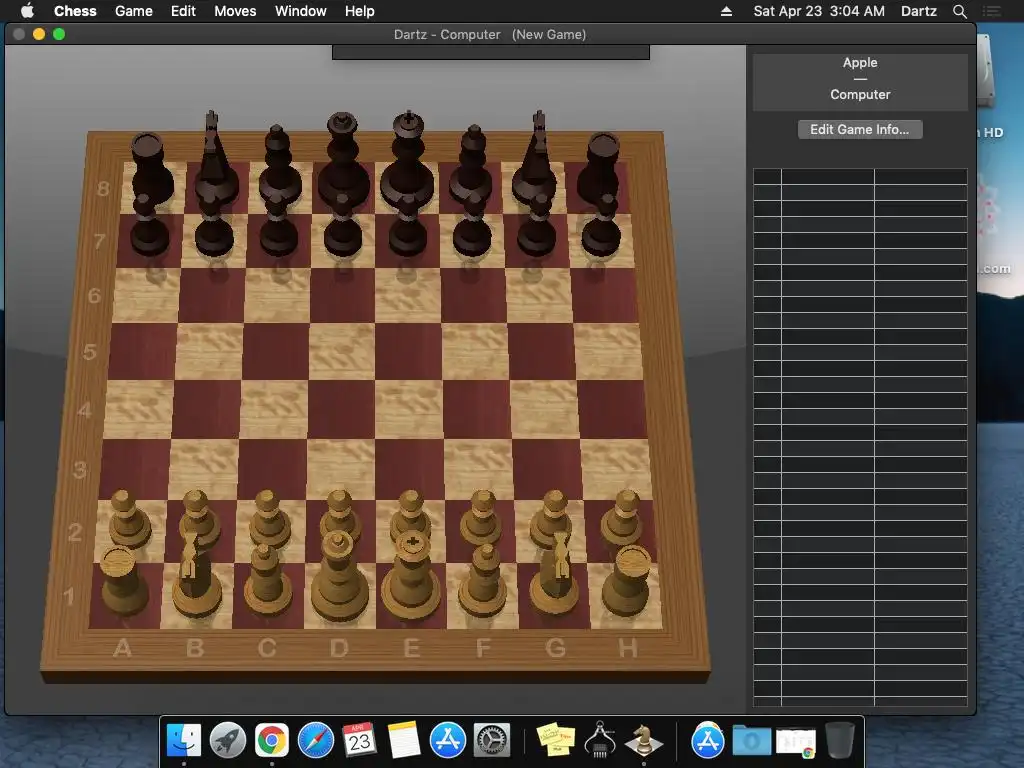This screenshot has width=1024, height=768.
Task: Click the black rook on A8
Action: (151, 166)
